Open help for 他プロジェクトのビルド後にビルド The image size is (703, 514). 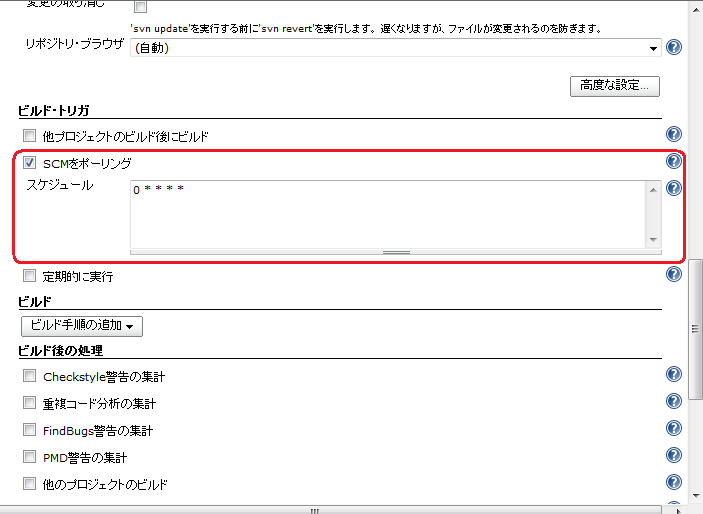point(674,134)
